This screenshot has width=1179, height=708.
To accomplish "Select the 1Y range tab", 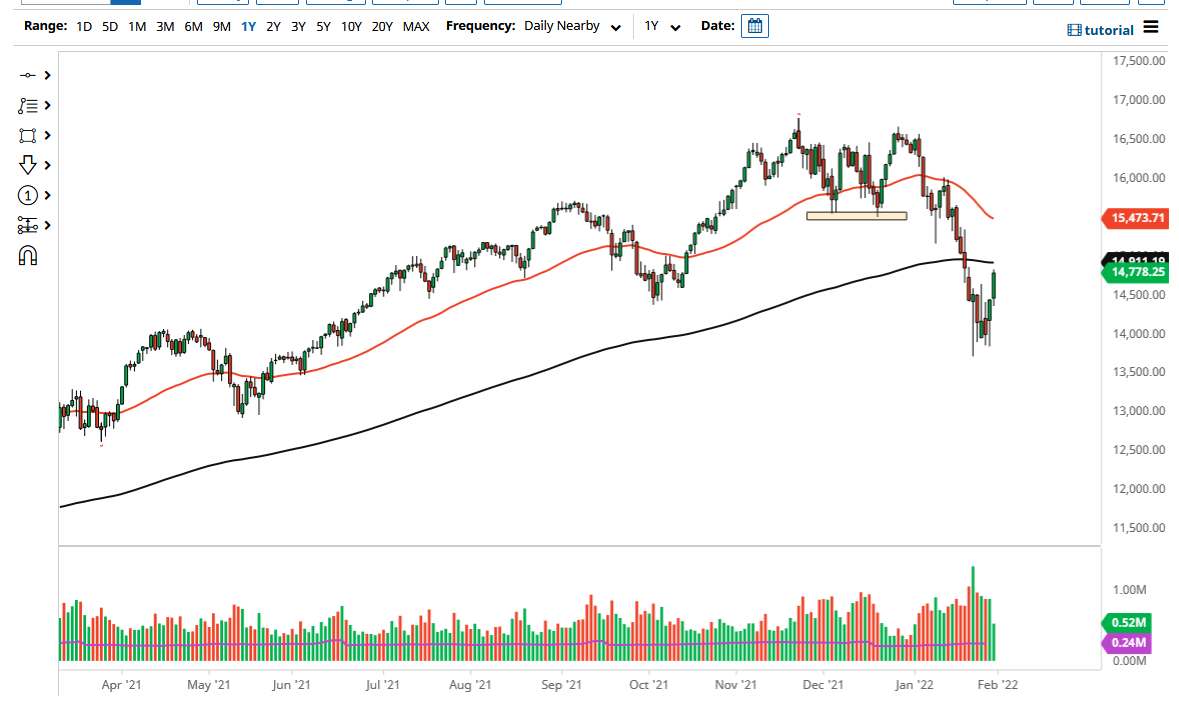I will (x=249, y=26).
